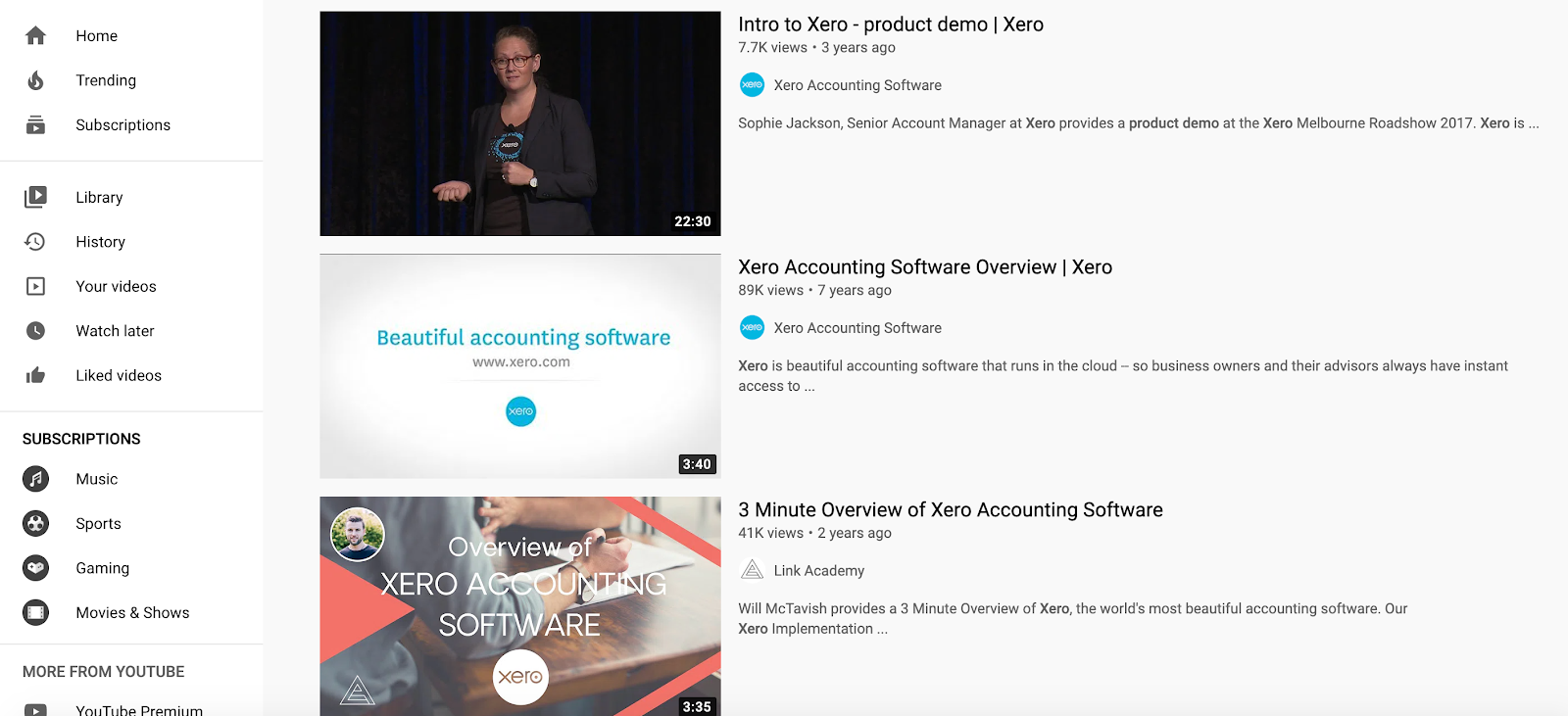Screen dimensions: 1568x716
Task: Open 'Intro to Xero - product demo' title
Action: tap(891, 24)
